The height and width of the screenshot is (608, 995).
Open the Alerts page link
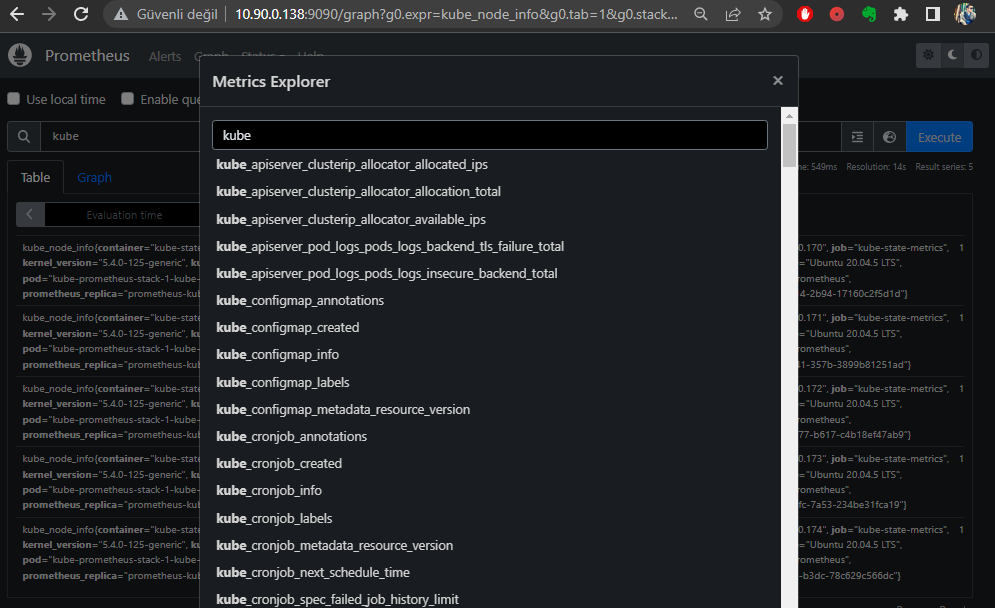click(x=165, y=57)
